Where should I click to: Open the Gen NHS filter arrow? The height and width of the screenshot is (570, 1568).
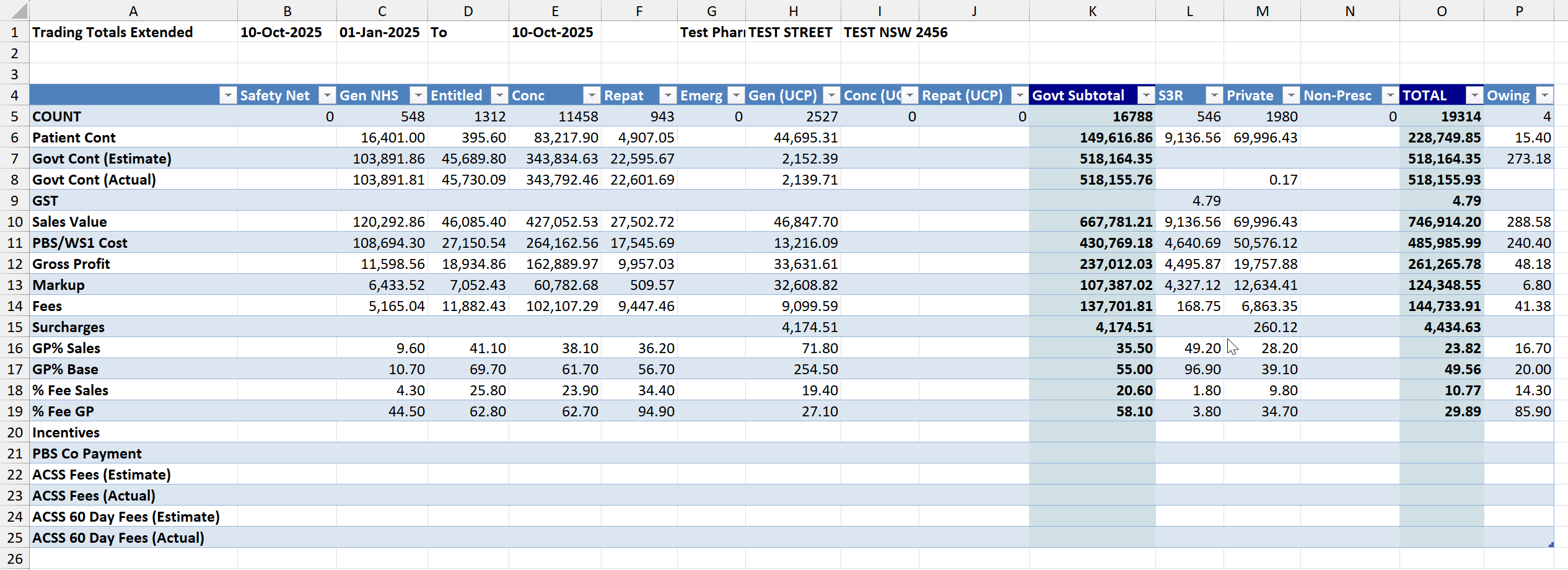point(418,95)
